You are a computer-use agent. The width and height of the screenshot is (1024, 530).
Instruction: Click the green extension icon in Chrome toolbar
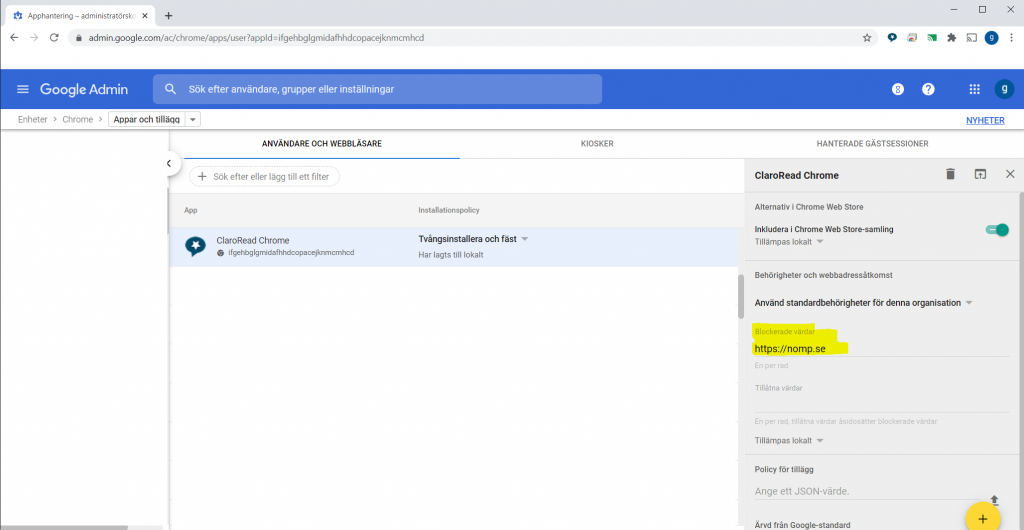point(932,38)
